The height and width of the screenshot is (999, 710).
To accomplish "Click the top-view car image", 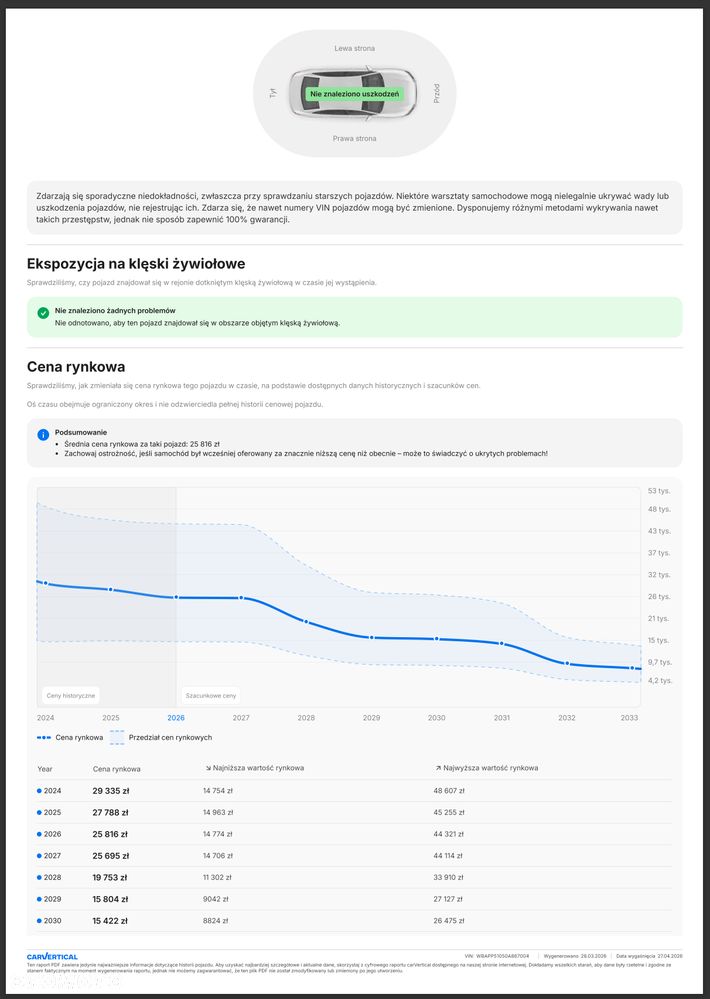I will pyautogui.click(x=355, y=93).
